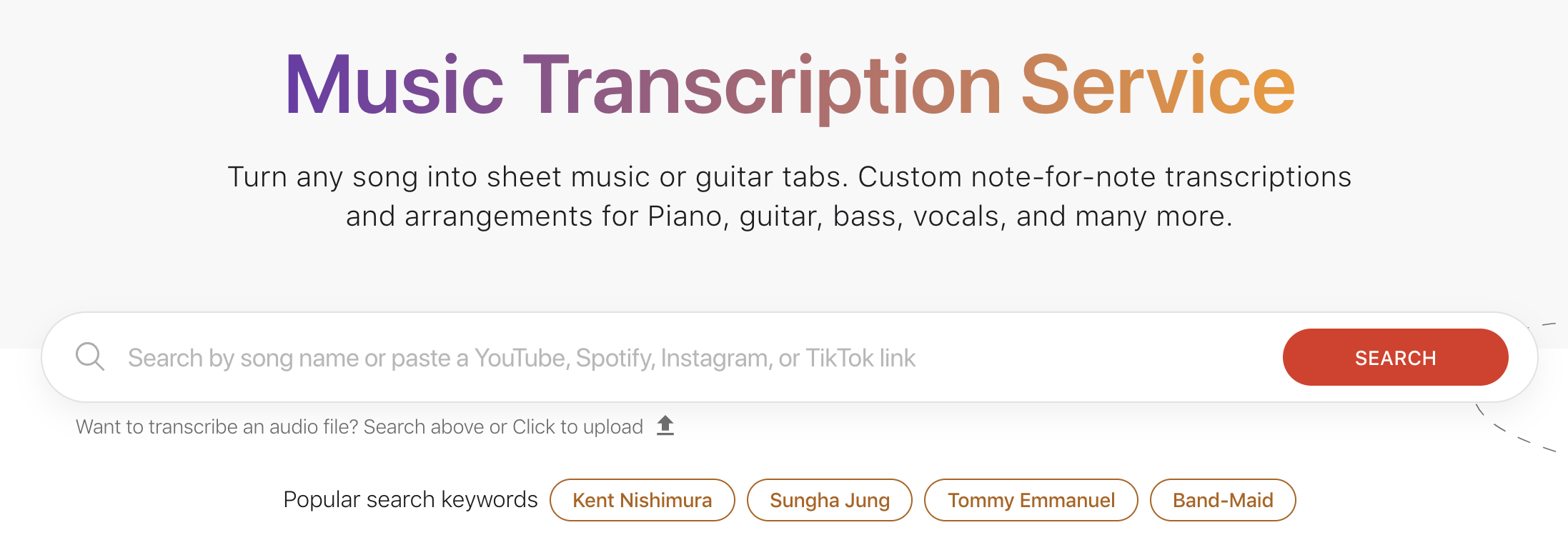Click 'Custom note-for-note transcriptions' subtitle text

coord(1105,176)
